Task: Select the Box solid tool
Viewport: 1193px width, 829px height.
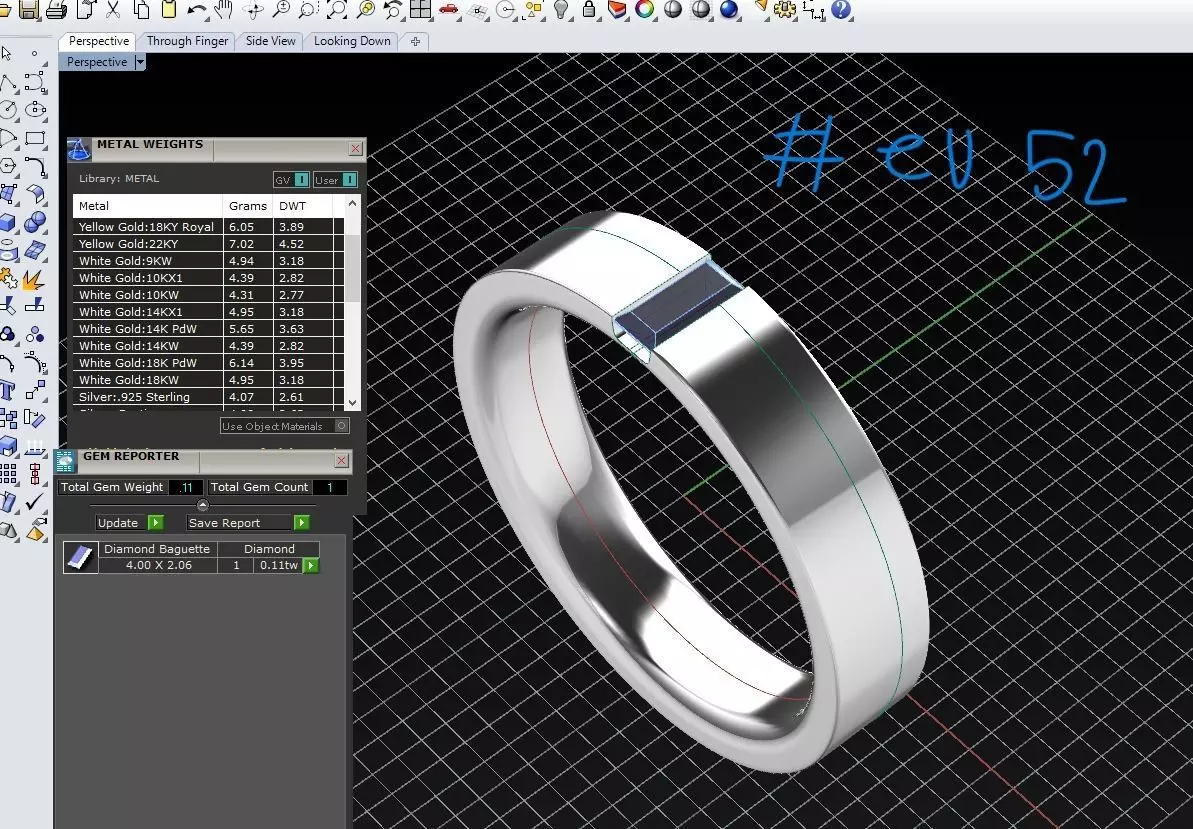Action: click(8, 222)
